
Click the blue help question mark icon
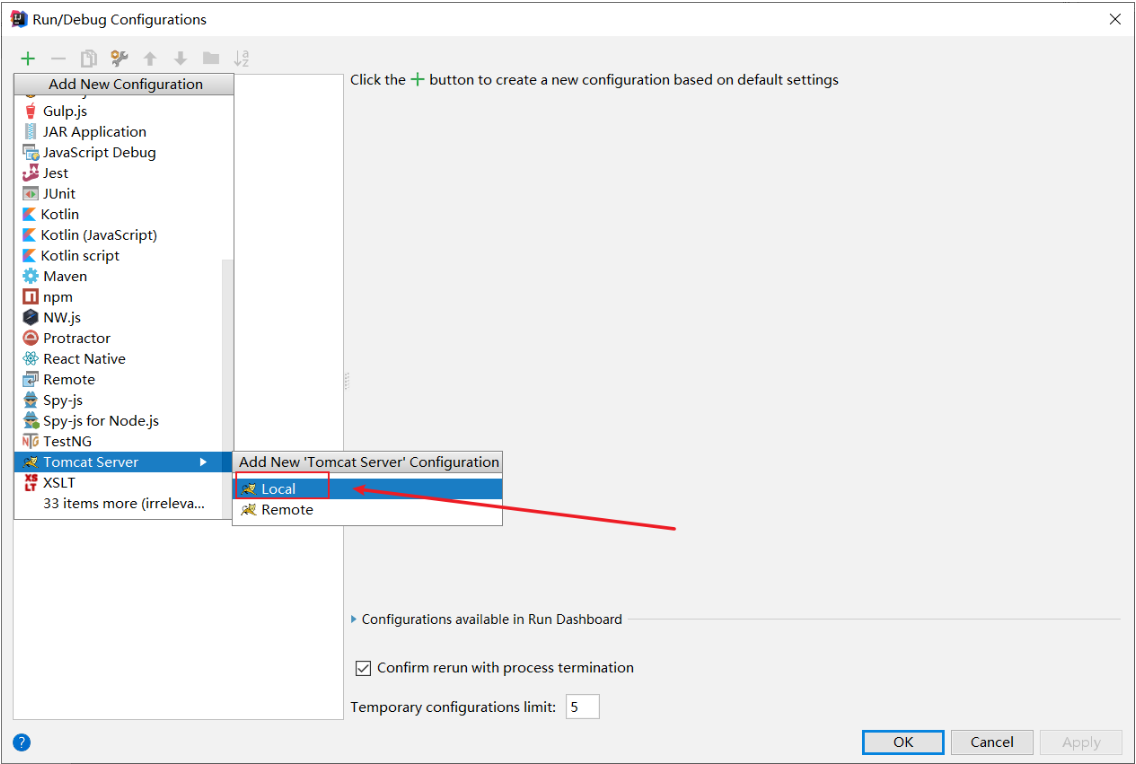point(22,742)
